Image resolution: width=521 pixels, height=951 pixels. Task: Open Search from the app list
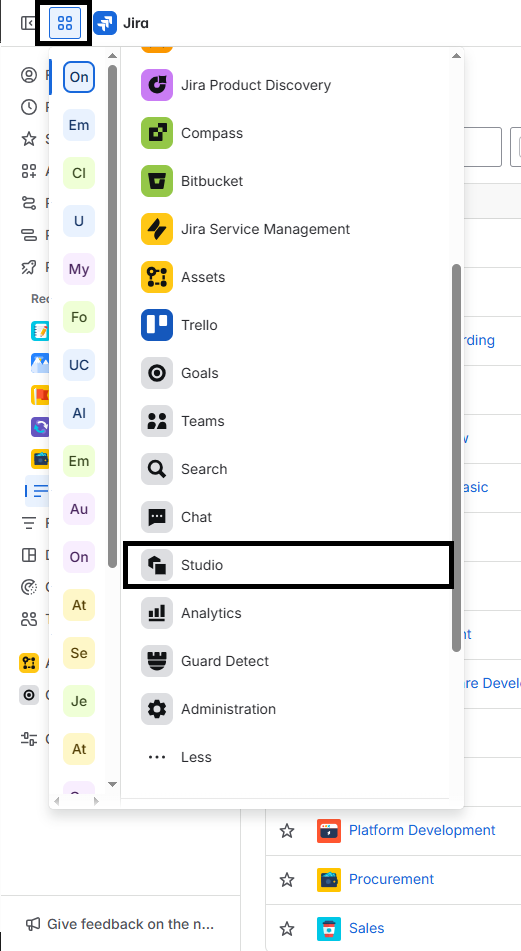click(x=287, y=469)
